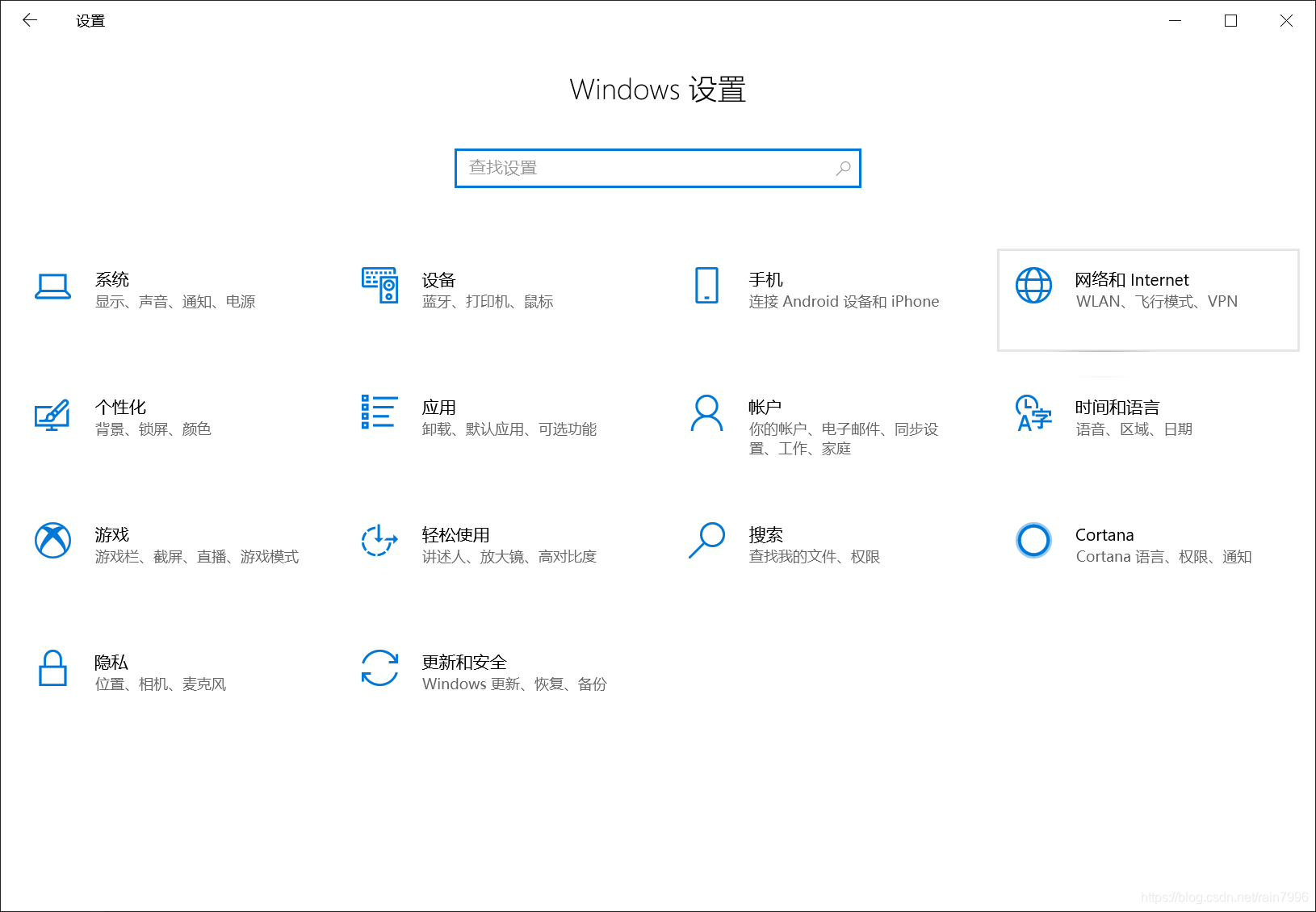Image resolution: width=1316 pixels, height=912 pixels.
Task: Click the 应用 title text
Action: pos(439,407)
